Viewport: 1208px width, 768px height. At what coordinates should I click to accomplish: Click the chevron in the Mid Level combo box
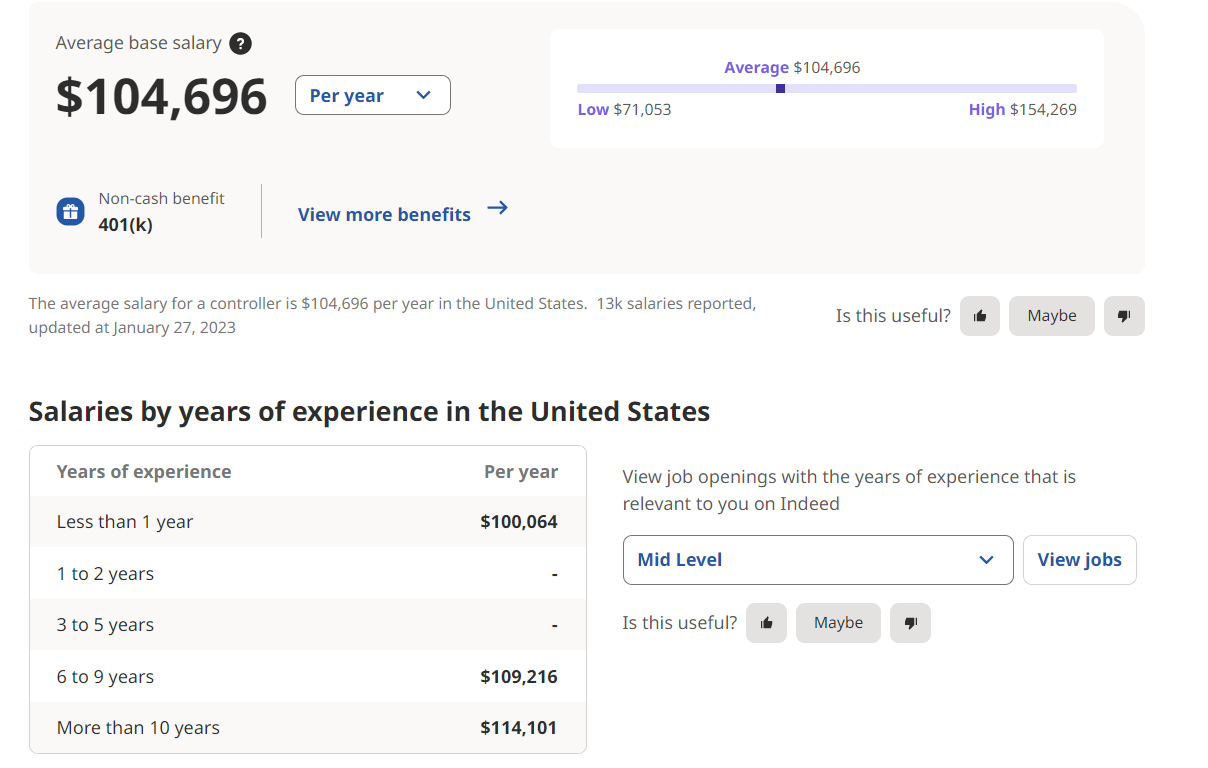pos(987,560)
